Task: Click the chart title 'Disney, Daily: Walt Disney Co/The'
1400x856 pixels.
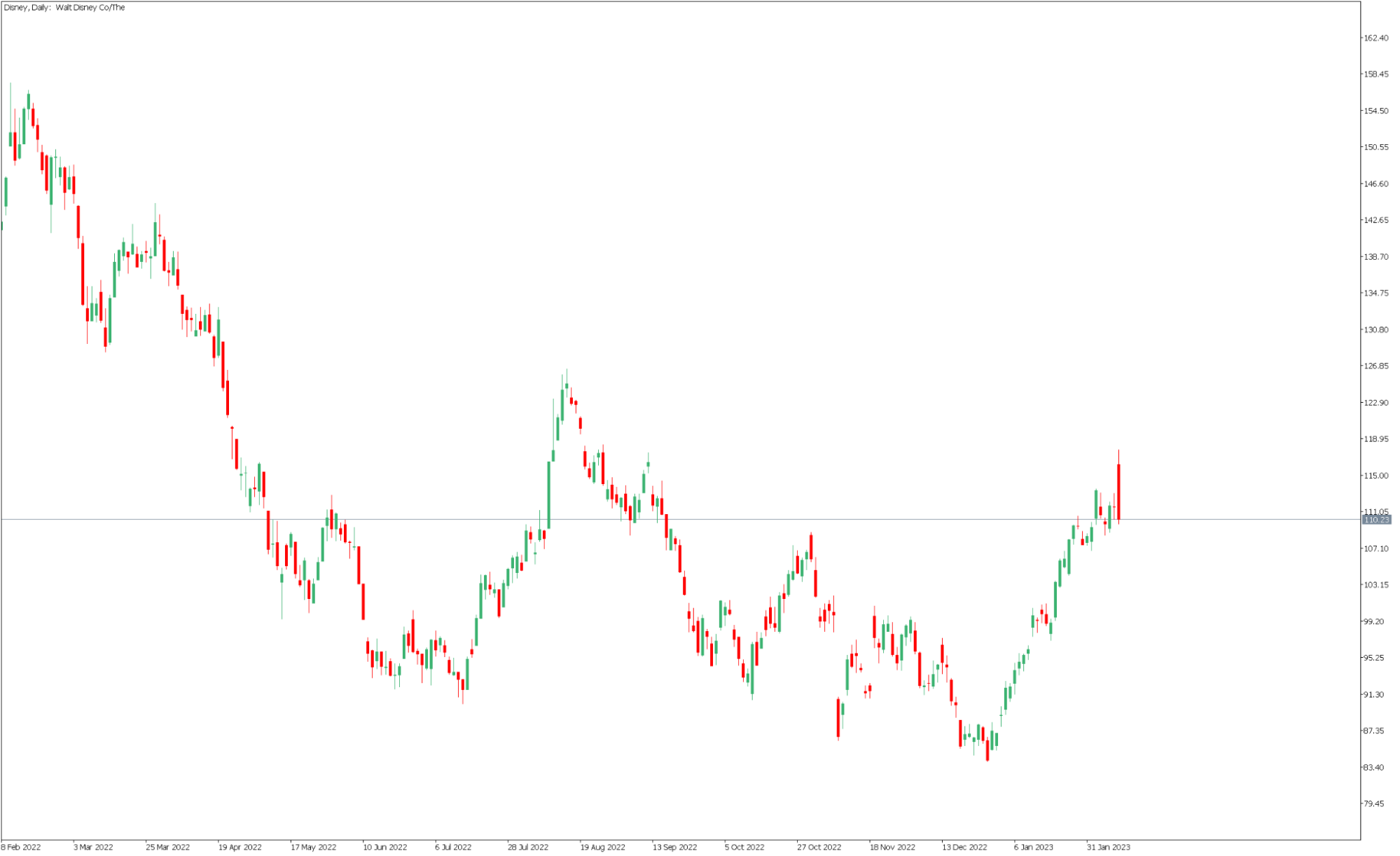Action: click(x=64, y=8)
